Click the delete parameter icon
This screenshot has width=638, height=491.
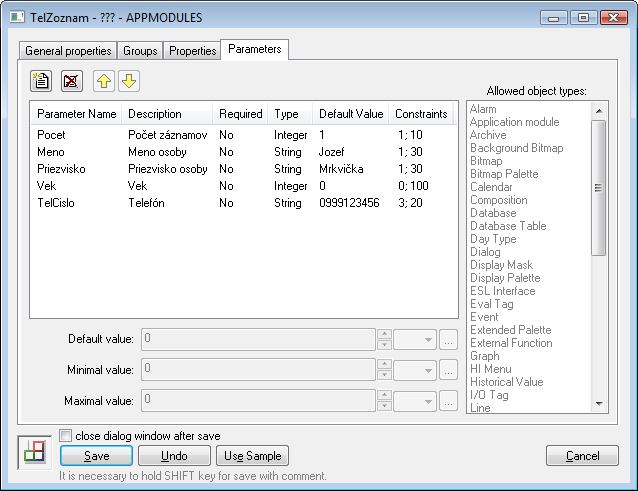click(70, 81)
